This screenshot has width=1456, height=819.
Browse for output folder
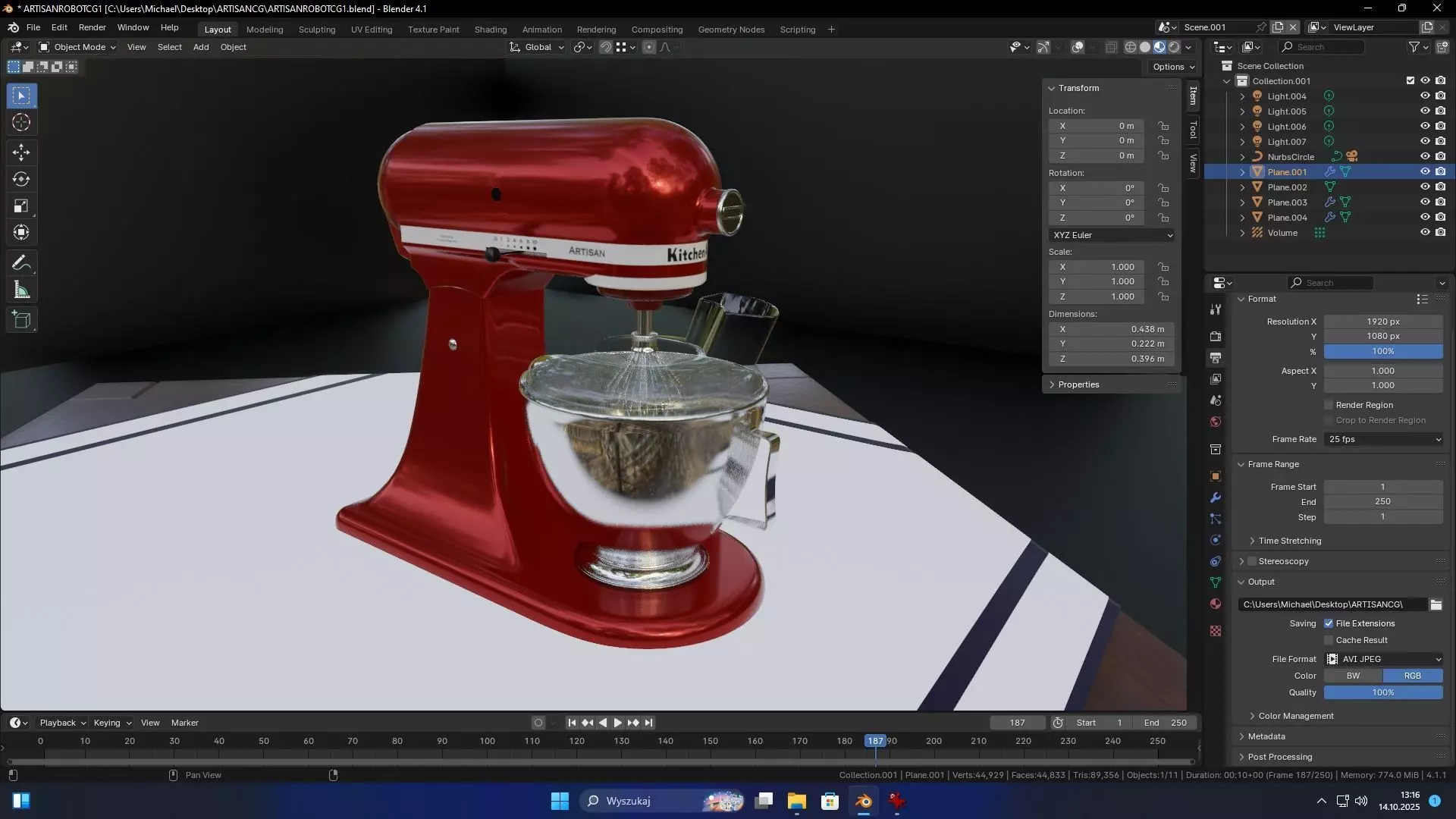[x=1436, y=604]
